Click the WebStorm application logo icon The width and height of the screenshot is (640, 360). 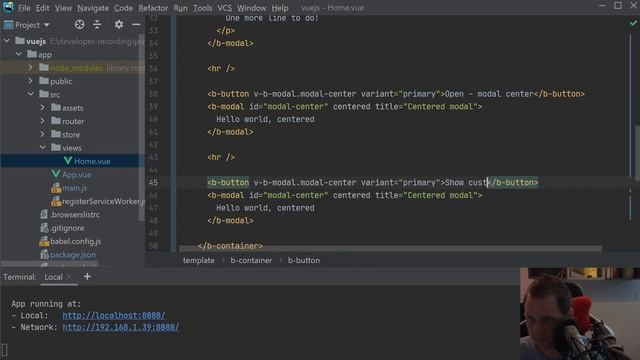pos(8,7)
